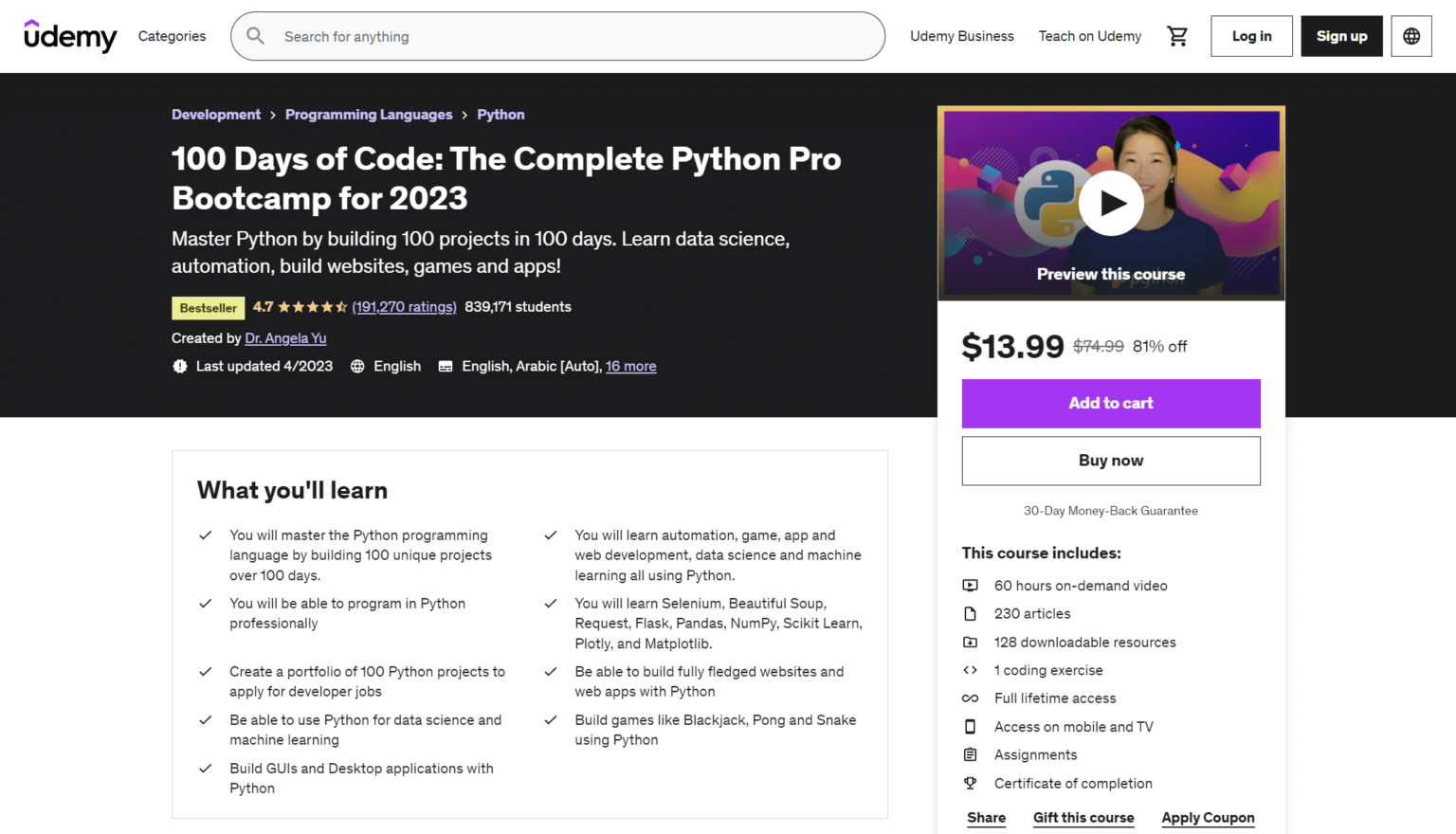
Task: Click the on-demand video icon
Action: 971,585
